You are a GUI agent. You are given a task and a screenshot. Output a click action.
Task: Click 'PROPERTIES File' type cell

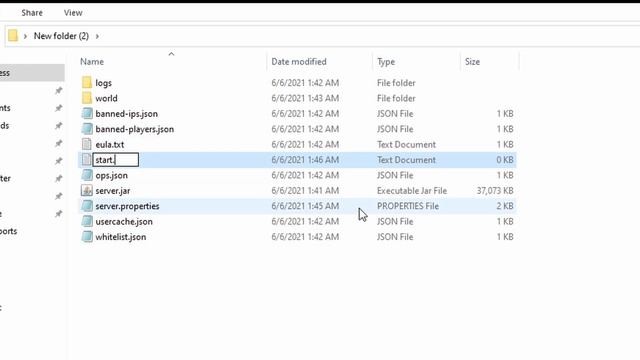pyautogui.click(x=408, y=206)
